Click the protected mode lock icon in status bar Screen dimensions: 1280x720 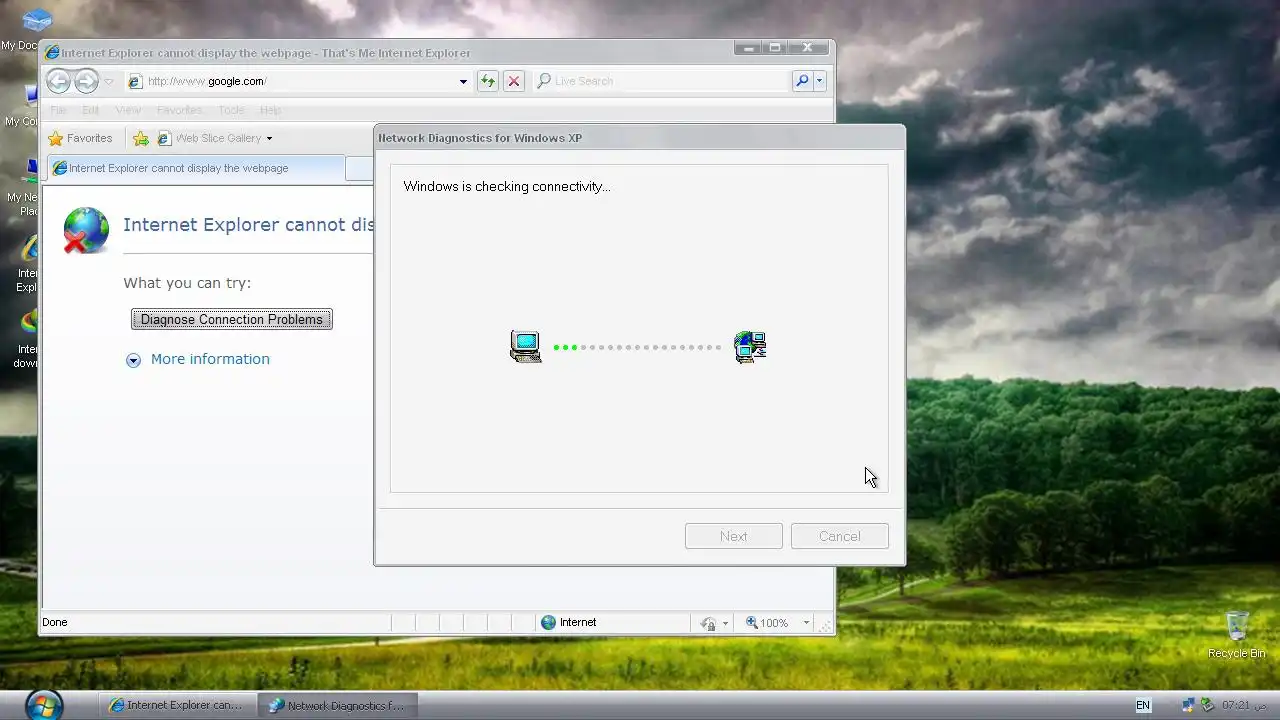coord(708,623)
